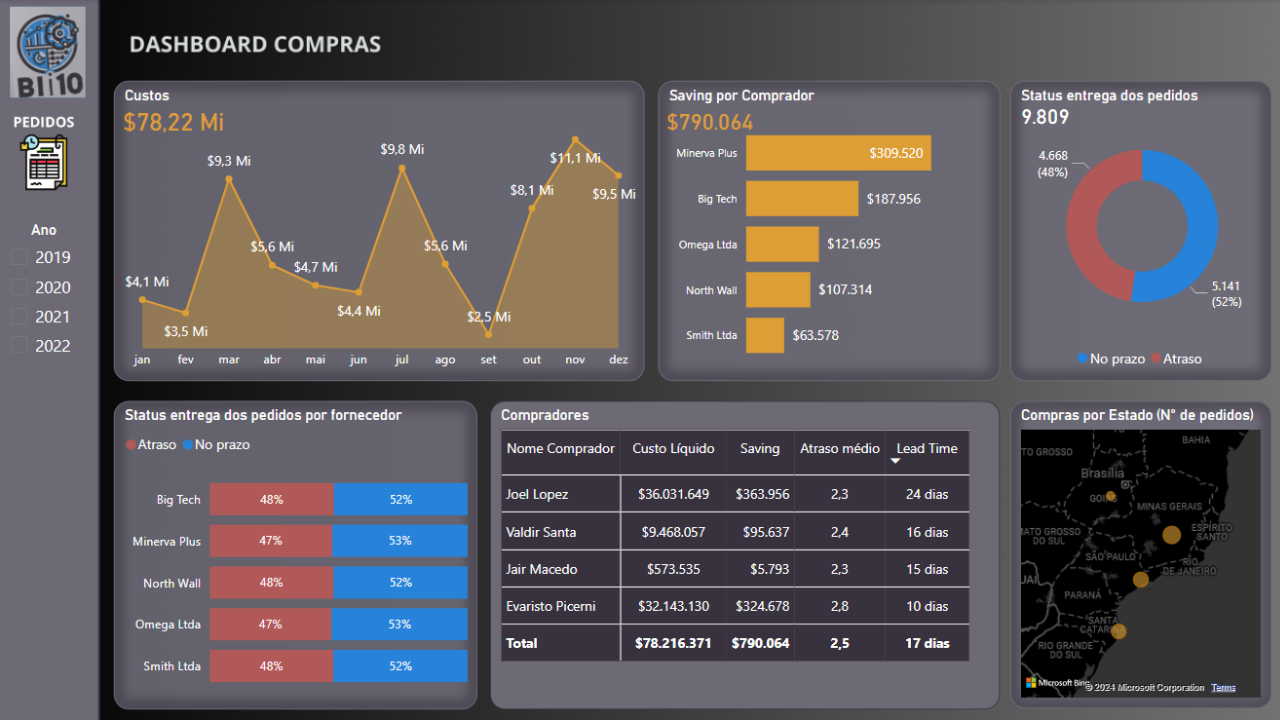Sort table by Atraso médio header
Screen dimensions: 1280x720
[x=839, y=449]
